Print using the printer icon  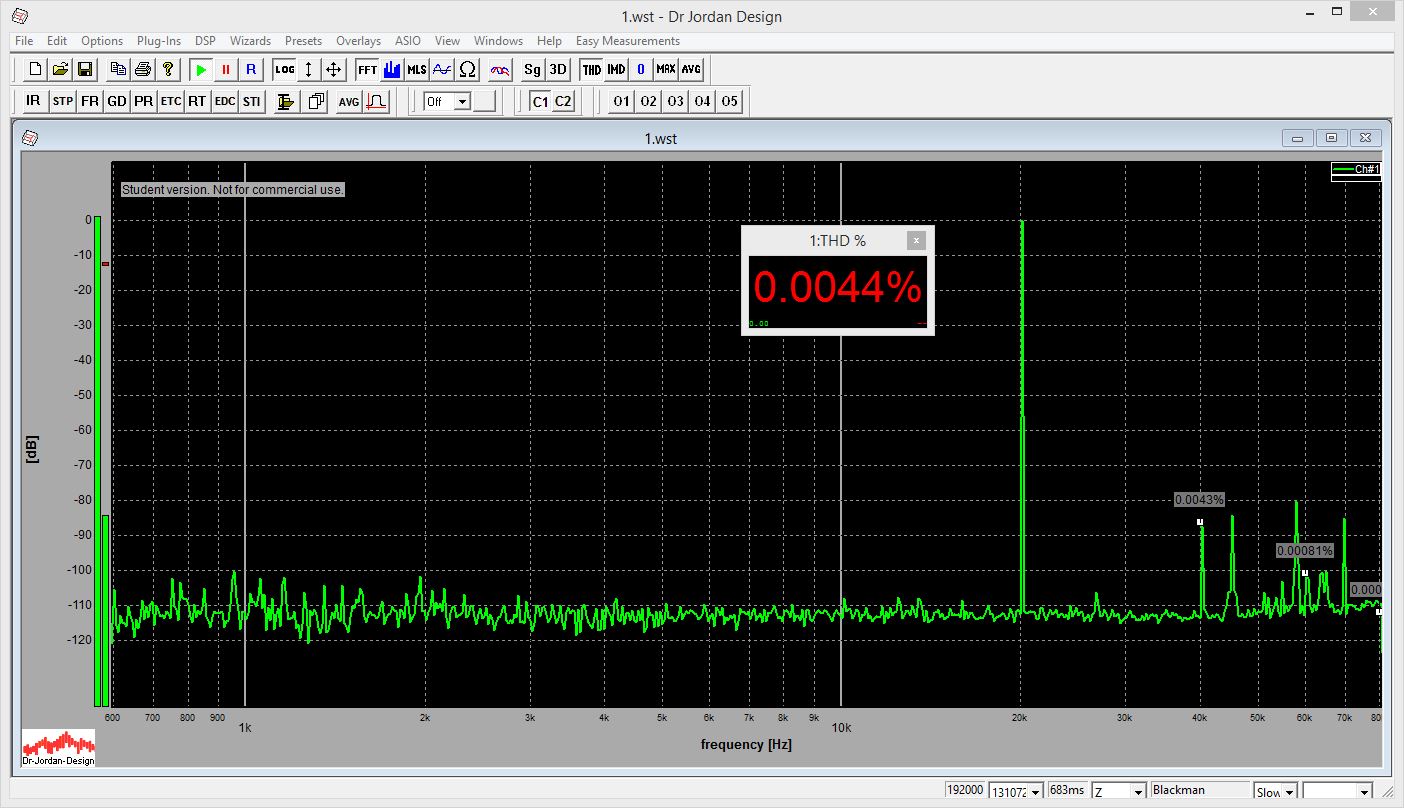[143, 70]
